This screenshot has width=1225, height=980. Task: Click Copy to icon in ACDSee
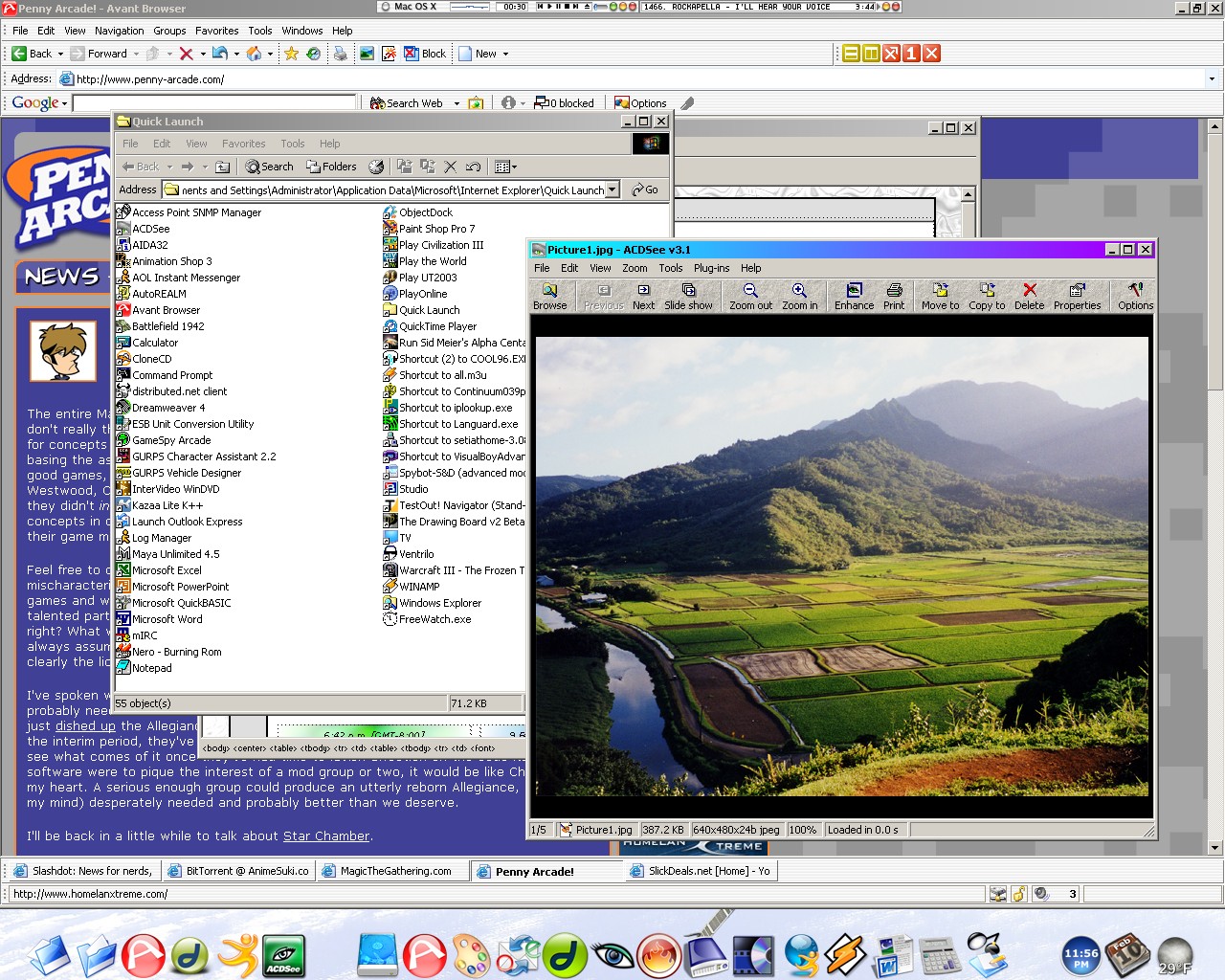(x=987, y=297)
